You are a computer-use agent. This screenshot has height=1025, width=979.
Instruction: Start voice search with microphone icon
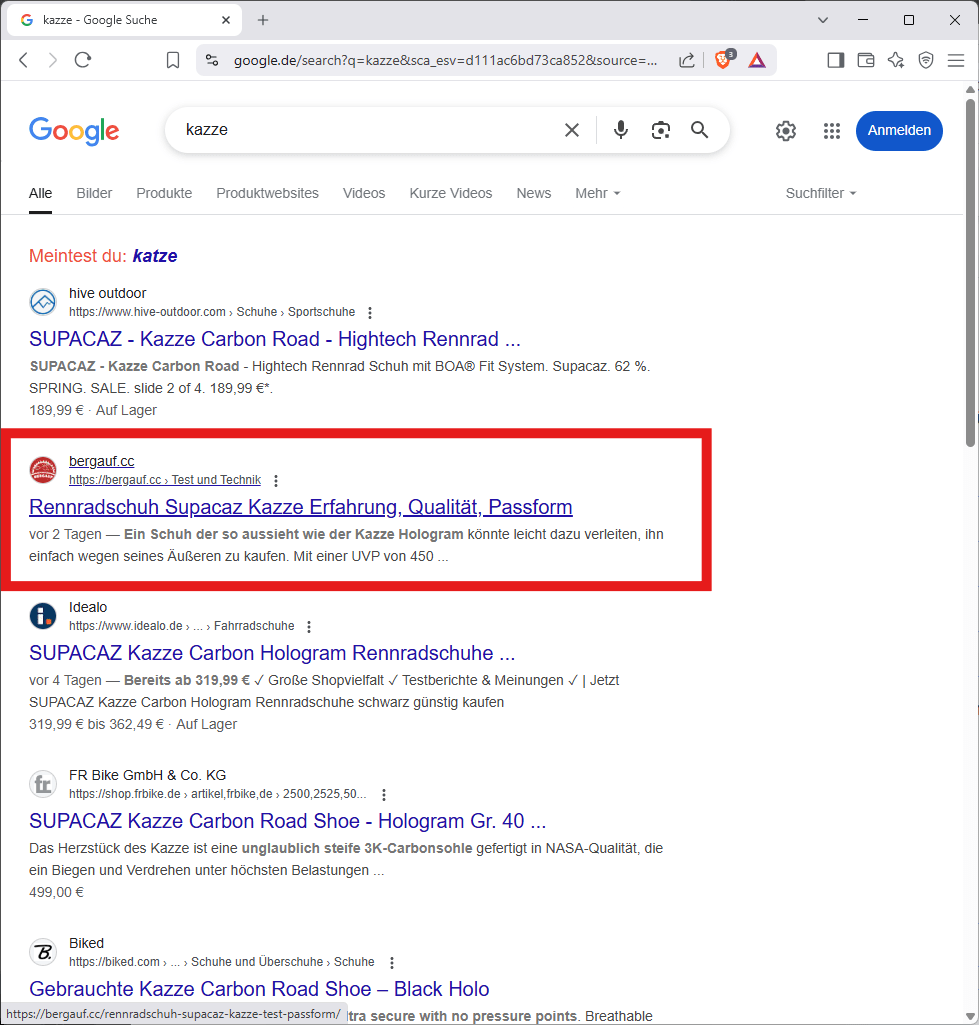[x=621, y=130]
